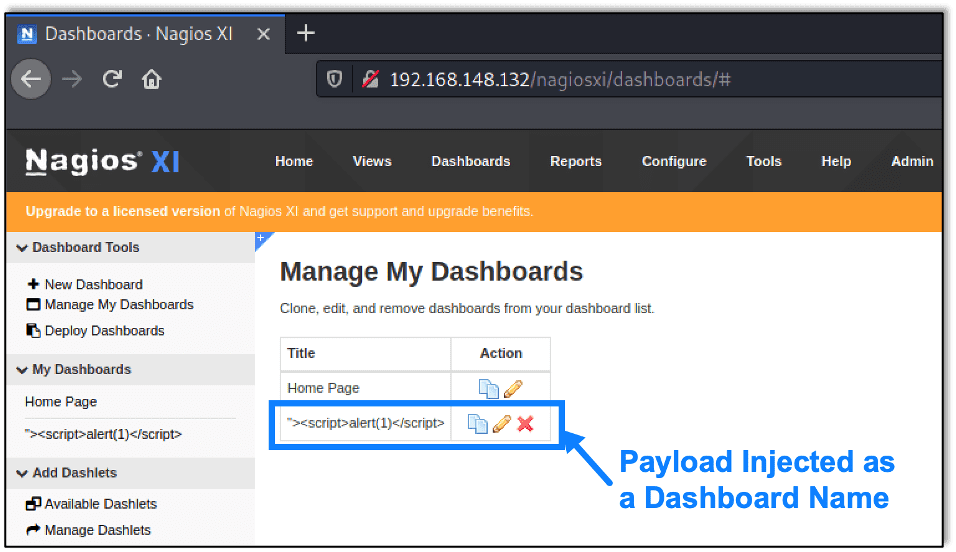The image size is (956, 552).
Task: Open Available Dashlets link
Action: [101, 504]
